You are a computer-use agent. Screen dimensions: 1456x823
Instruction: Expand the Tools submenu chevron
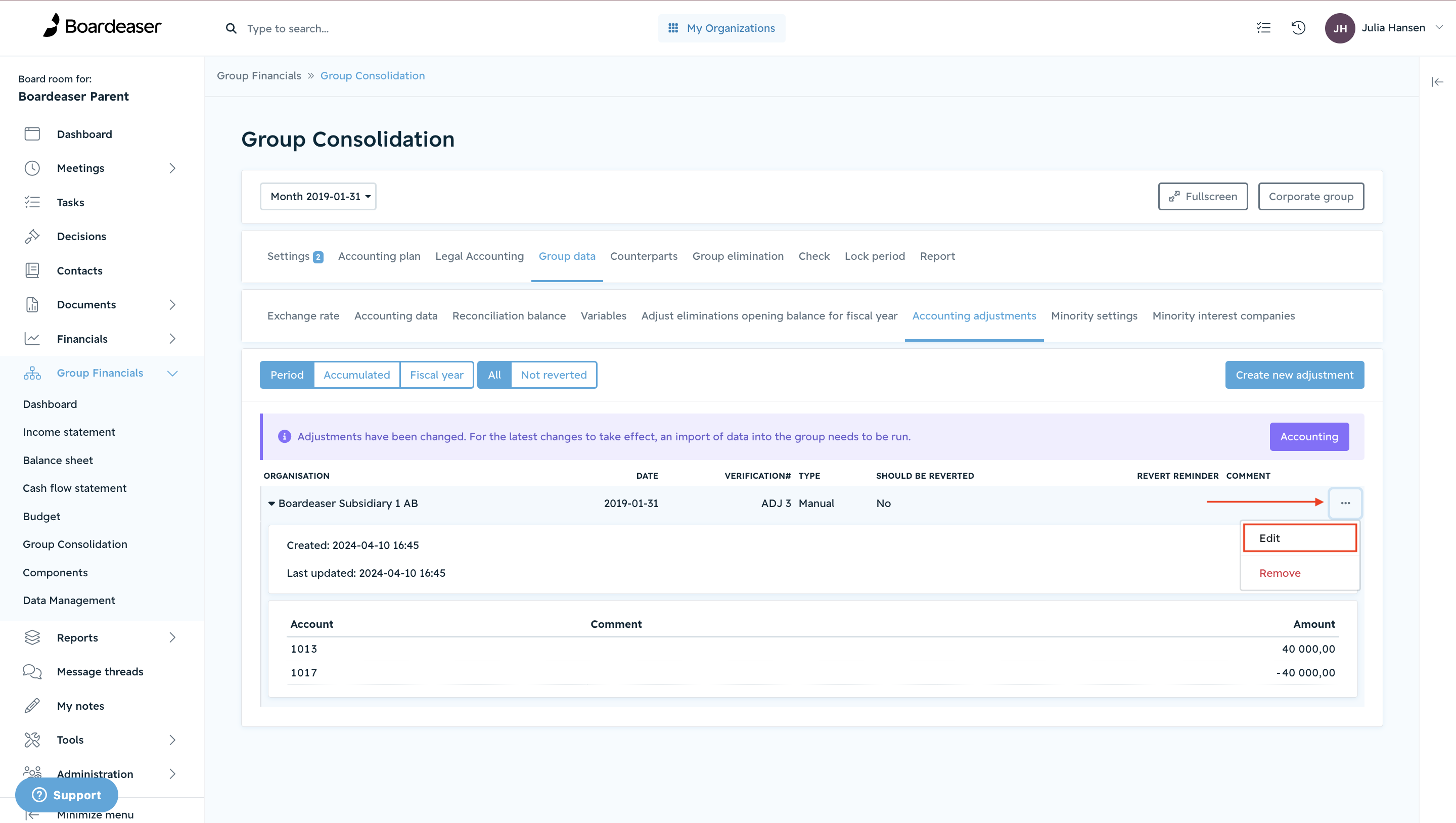[172, 740]
